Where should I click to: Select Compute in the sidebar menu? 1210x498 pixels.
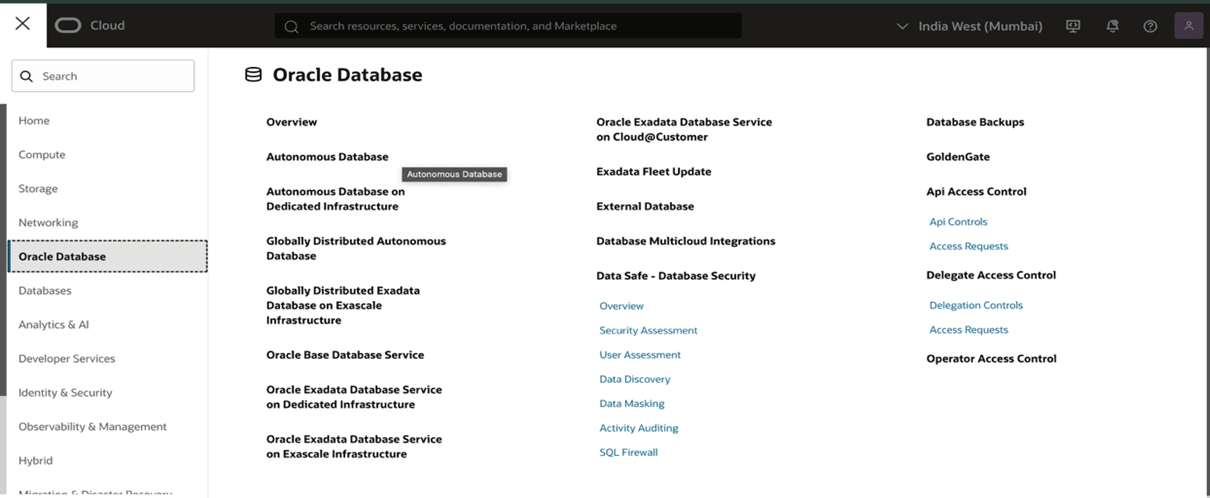tap(42, 154)
